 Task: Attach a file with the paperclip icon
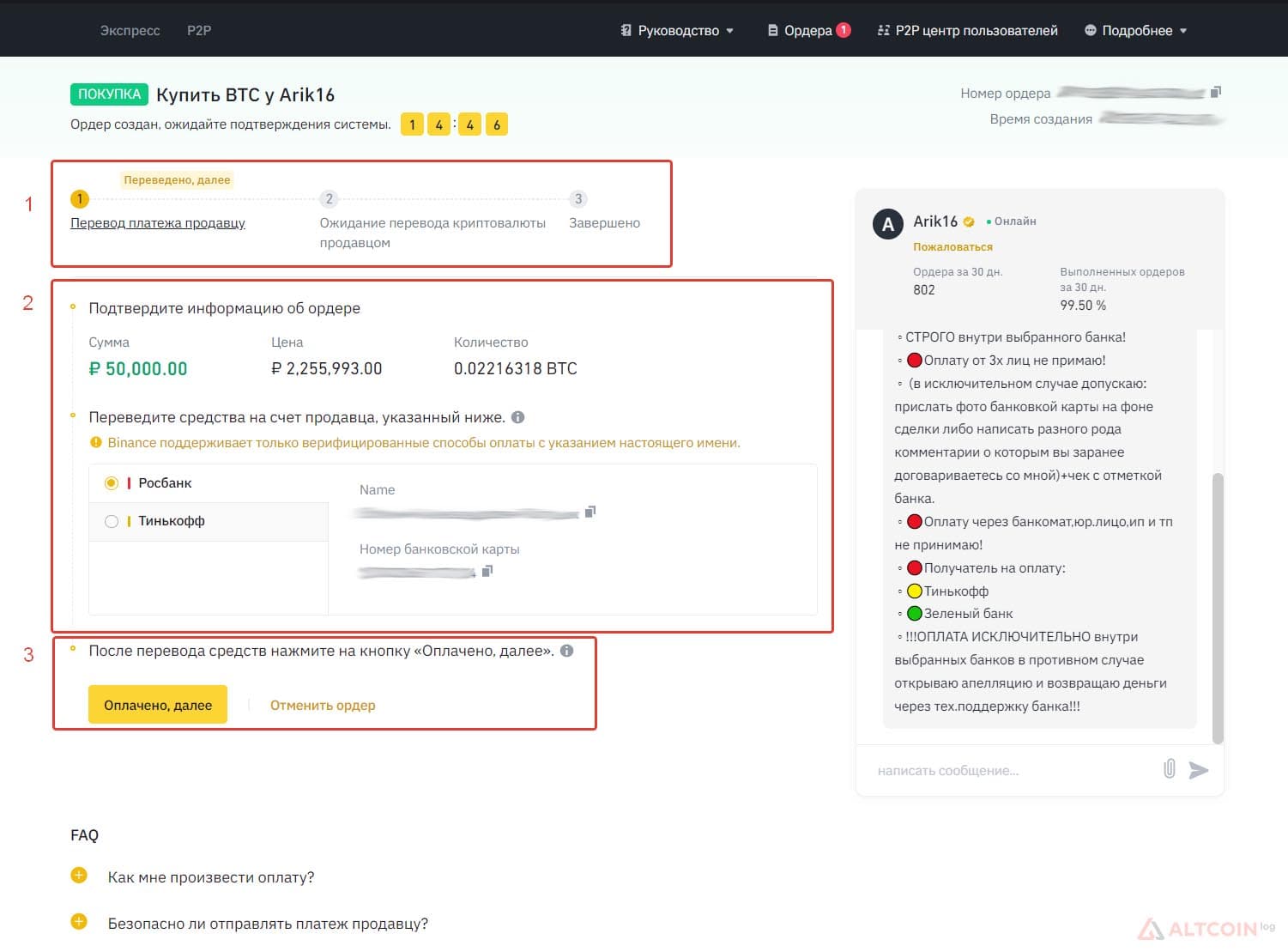(1169, 769)
